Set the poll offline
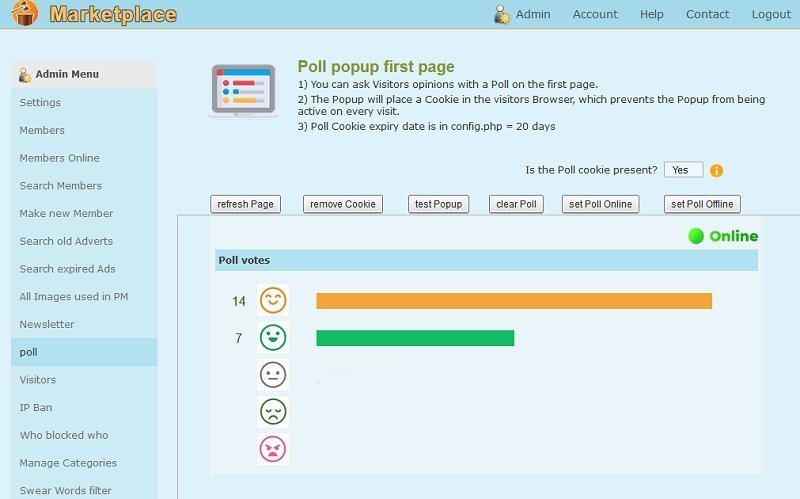Viewport: 800px width, 499px height. click(x=702, y=204)
